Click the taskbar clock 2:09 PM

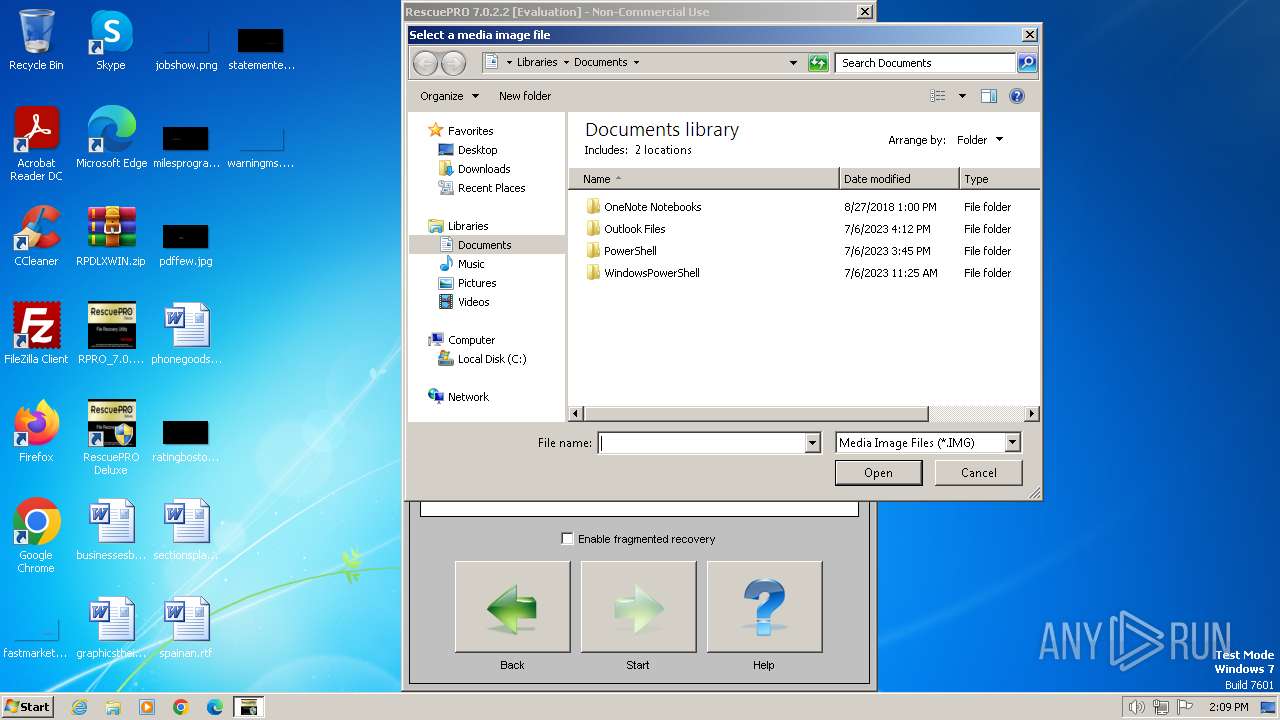coord(1228,707)
